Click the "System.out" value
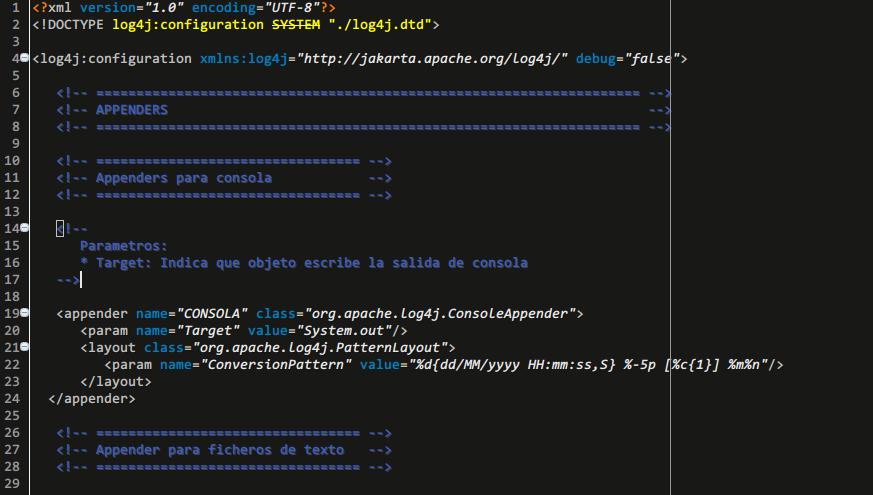 click(x=344, y=331)
